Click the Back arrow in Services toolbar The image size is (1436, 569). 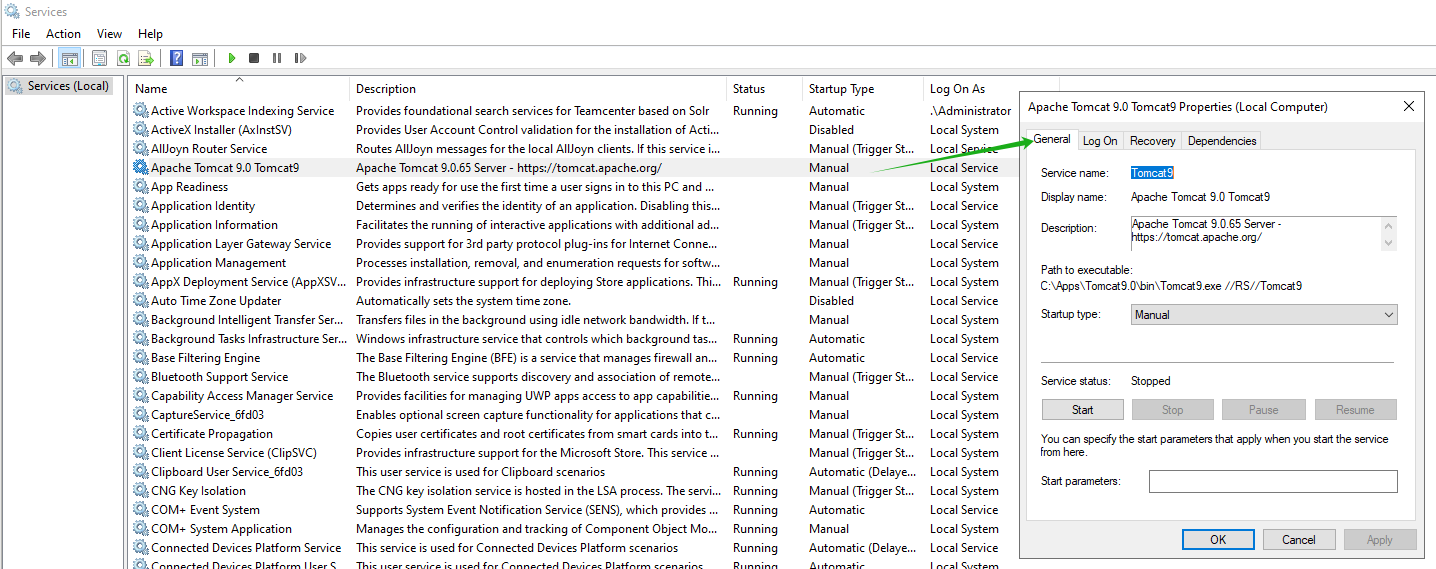(15, 58)
